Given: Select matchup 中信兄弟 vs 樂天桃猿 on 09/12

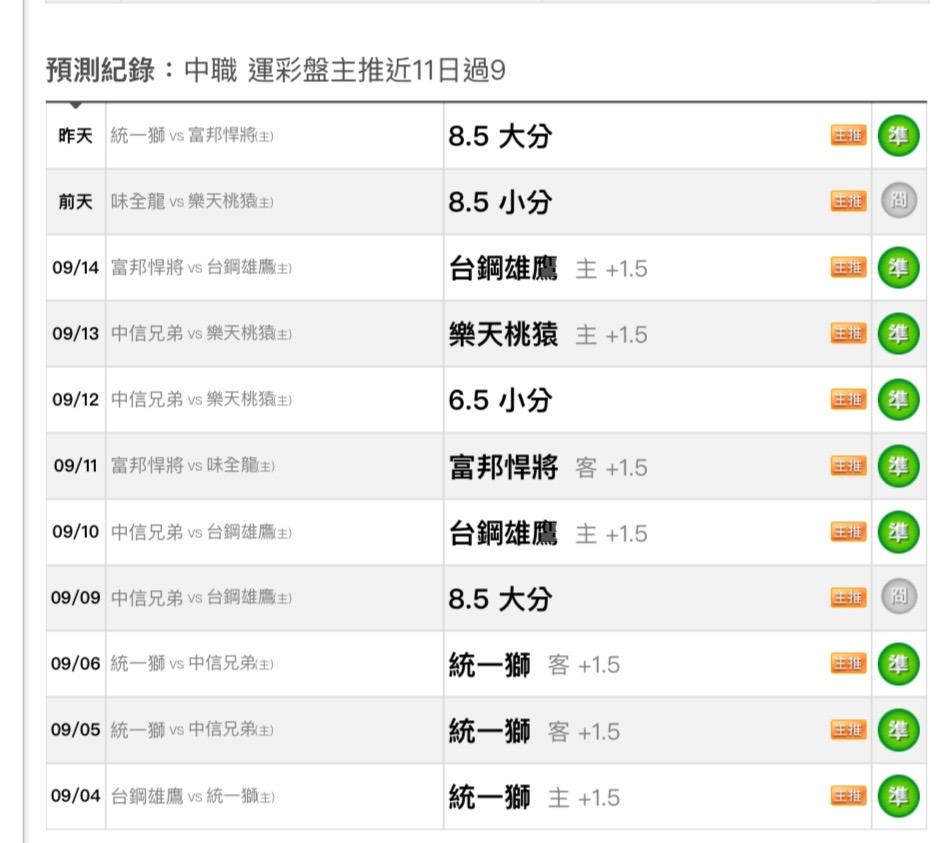Looking at the screenshot, I should pos(201,399).
